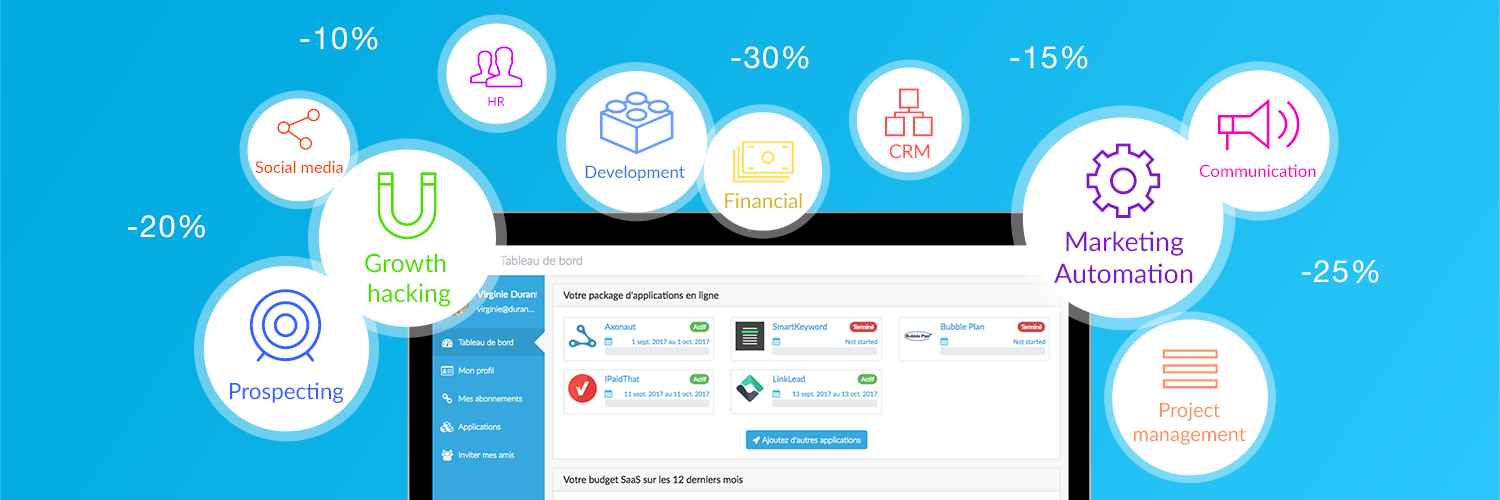
Task: Click the LinkLead calendar icon
Action: tap(775, 393)
